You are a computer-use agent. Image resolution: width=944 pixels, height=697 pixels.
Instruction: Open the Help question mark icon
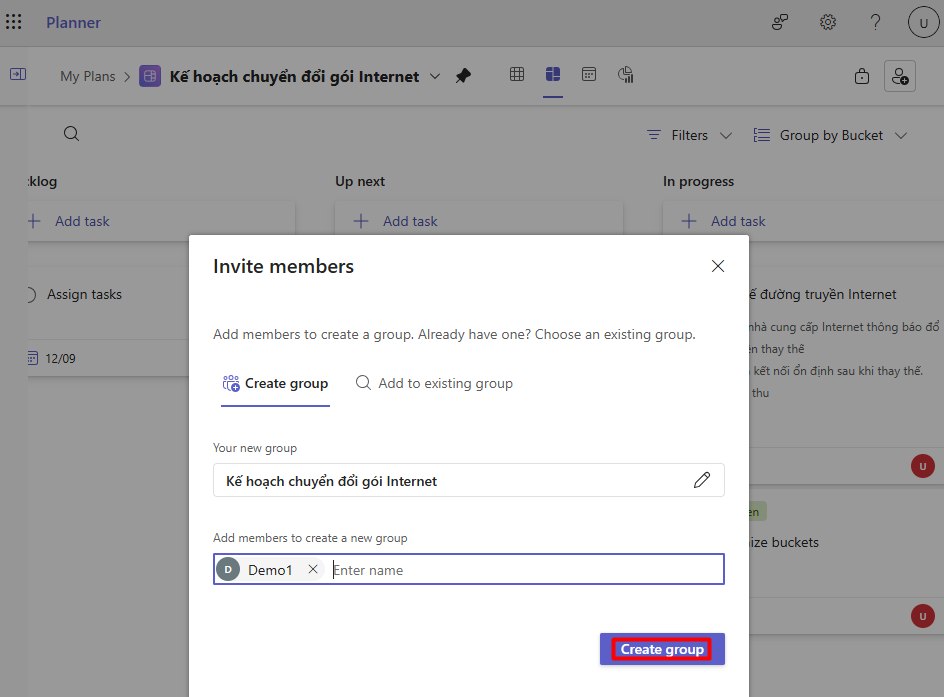[x=875, y=22]
